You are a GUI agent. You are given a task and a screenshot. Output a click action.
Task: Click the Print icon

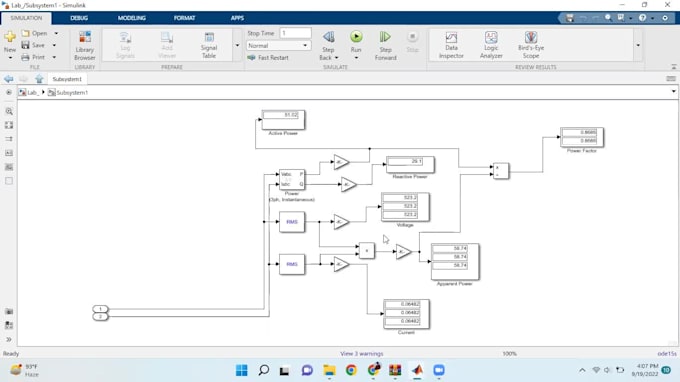click(x=26, y=57)
